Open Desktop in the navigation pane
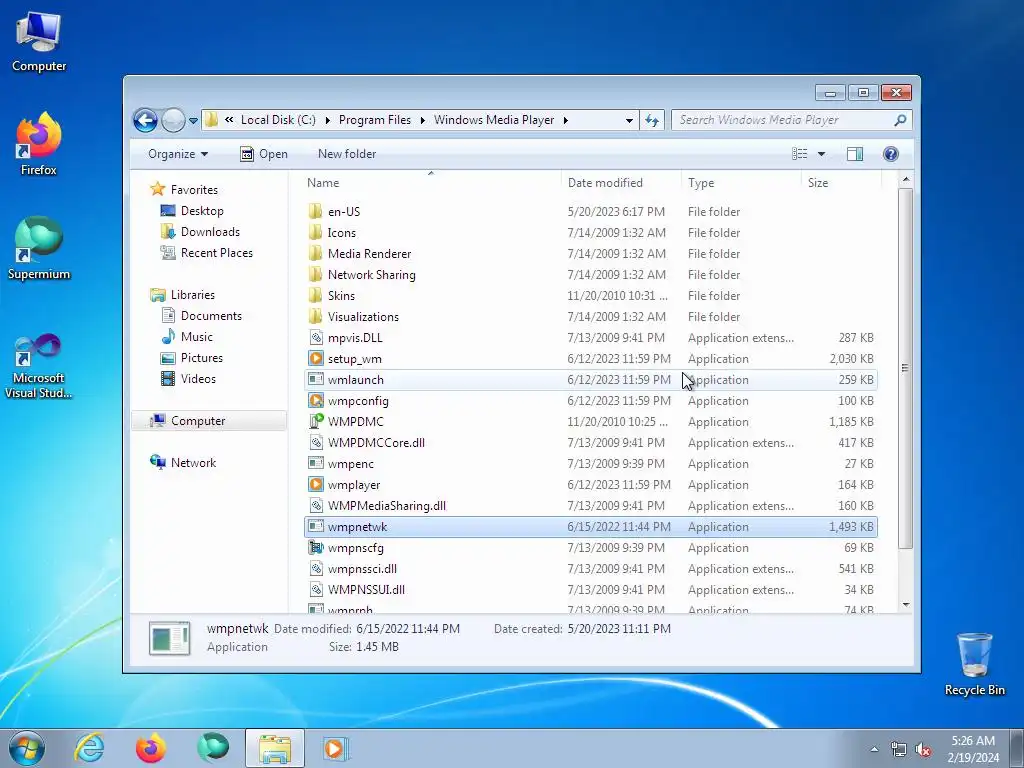The image size is (1024, 768). [202, 211]
